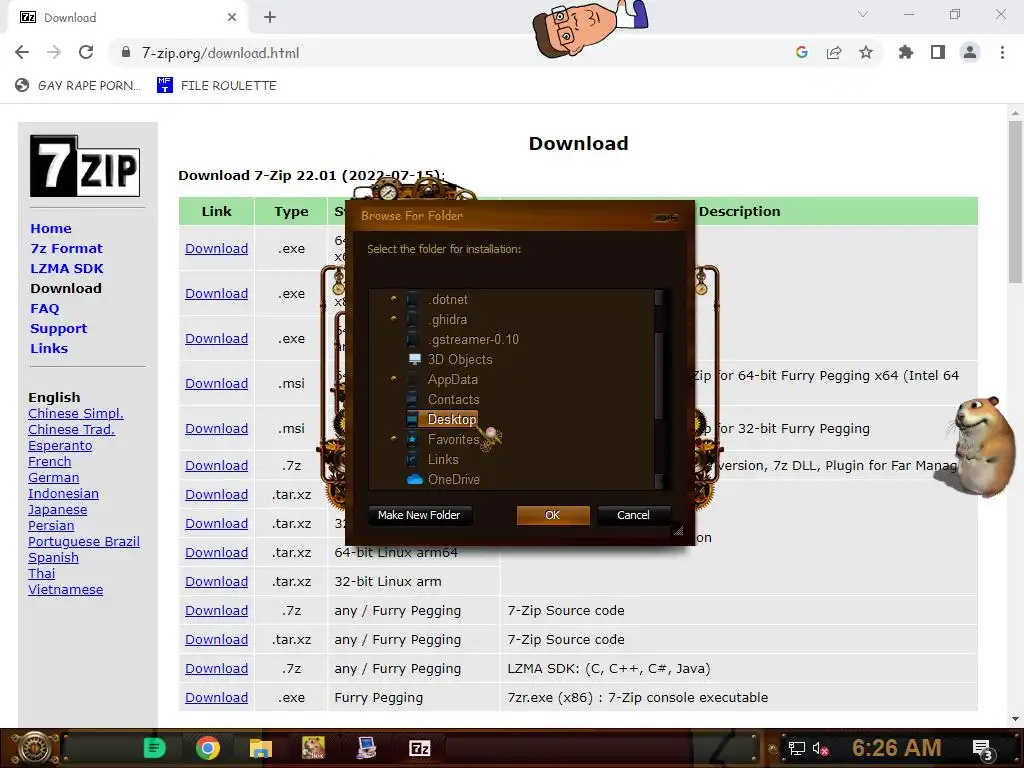This screenshot has height=768, width=1024.
Task: Click the 7z icon in the taskbar
Action: [419, 748]
